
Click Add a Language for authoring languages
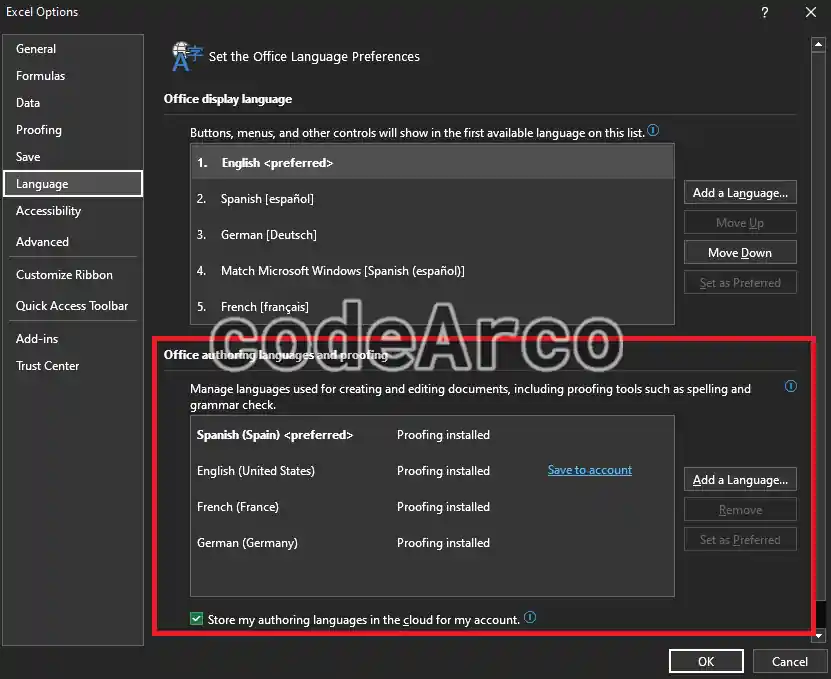click(740, 480)
